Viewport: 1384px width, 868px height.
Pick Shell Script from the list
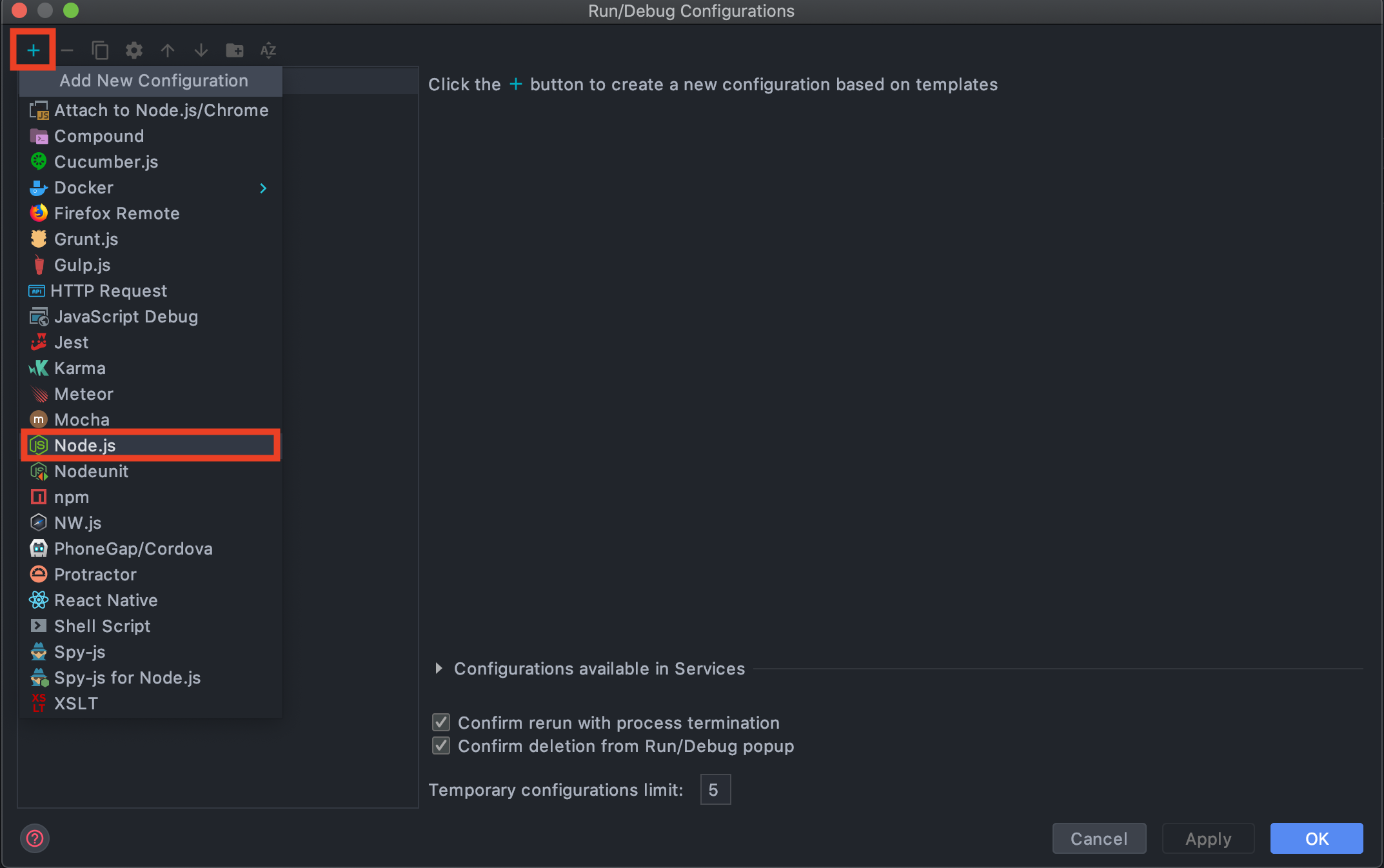point(102,626)
